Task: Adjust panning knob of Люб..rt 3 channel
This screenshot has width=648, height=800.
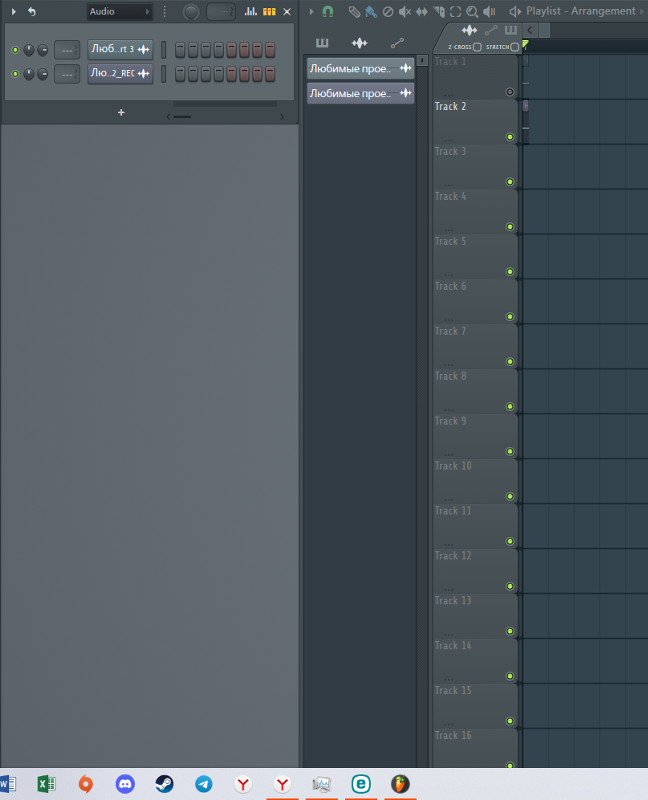Action: click(x=29, y=49)
